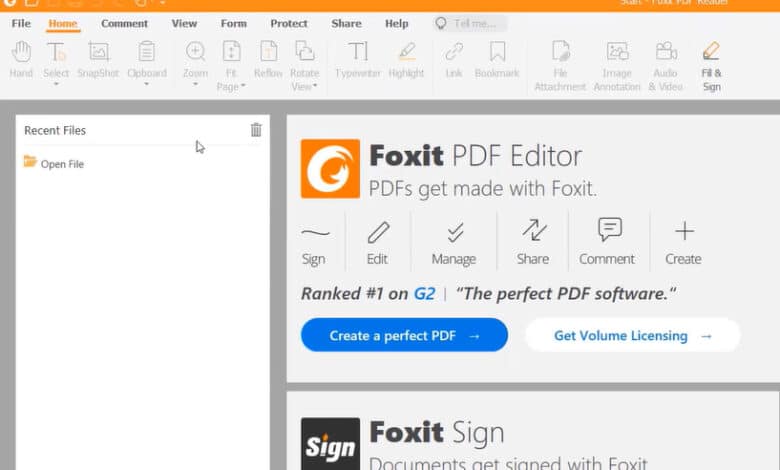The height and width of the screenshot is (470, 780).
Task: Add Audio & Video to document
Action: pyautogui.click(x=666, y=62)
